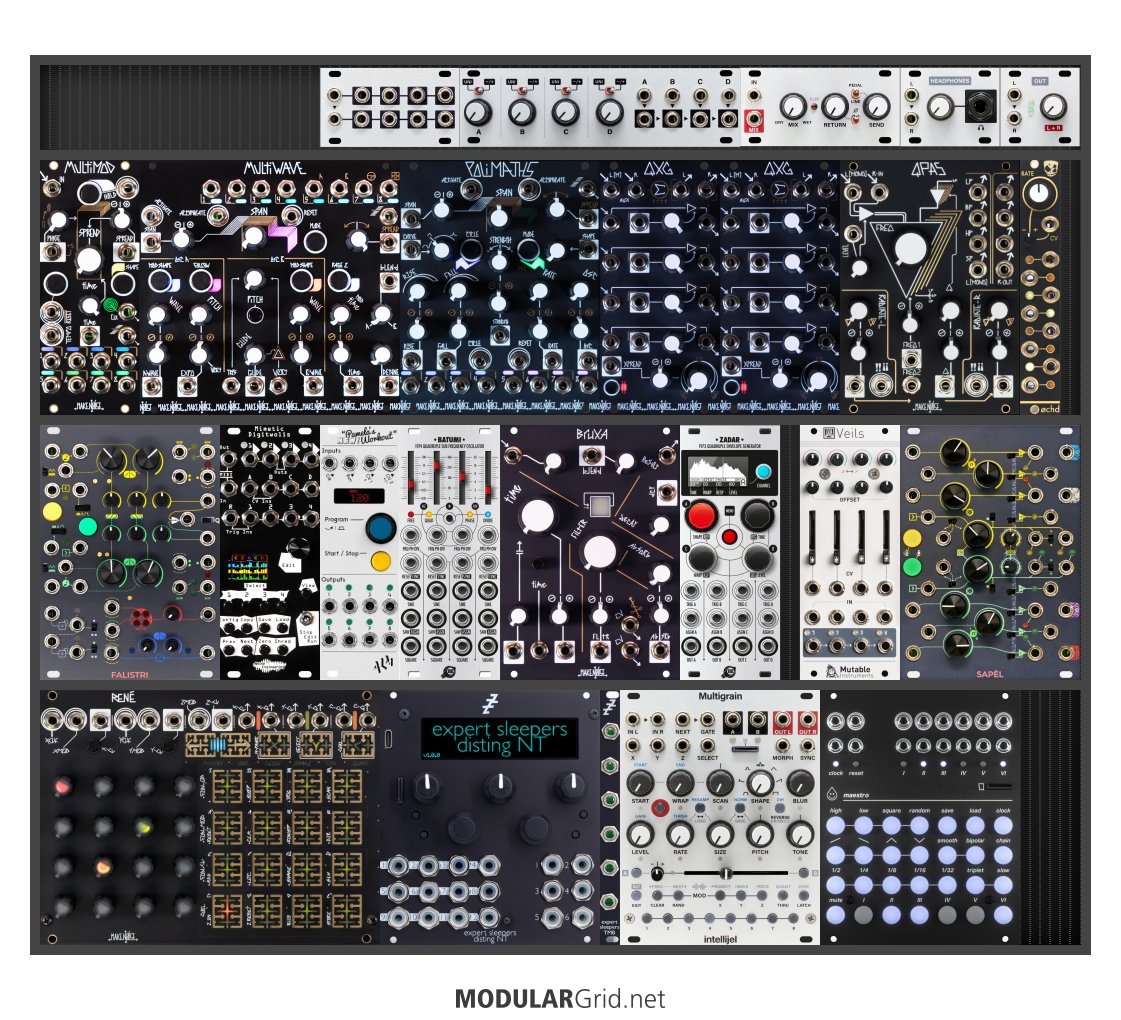
Task: Toggle the smooth button on maestro
Action: 947,854
